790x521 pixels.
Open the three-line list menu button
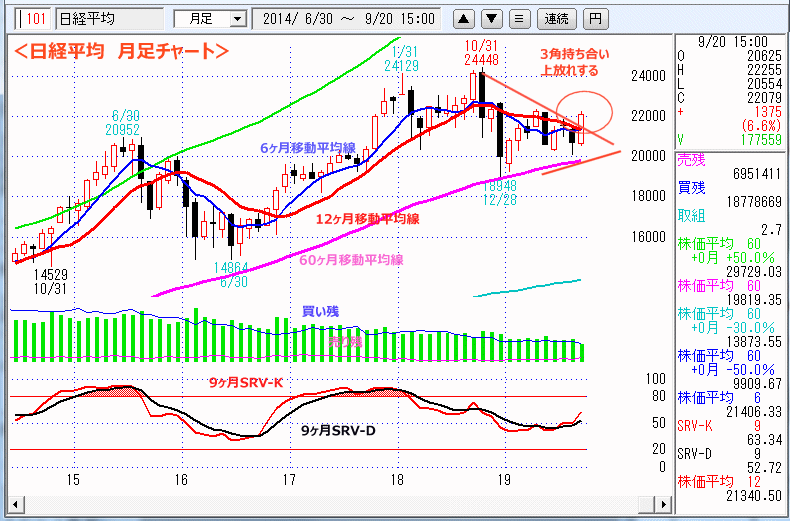click(x=518, y=18)
